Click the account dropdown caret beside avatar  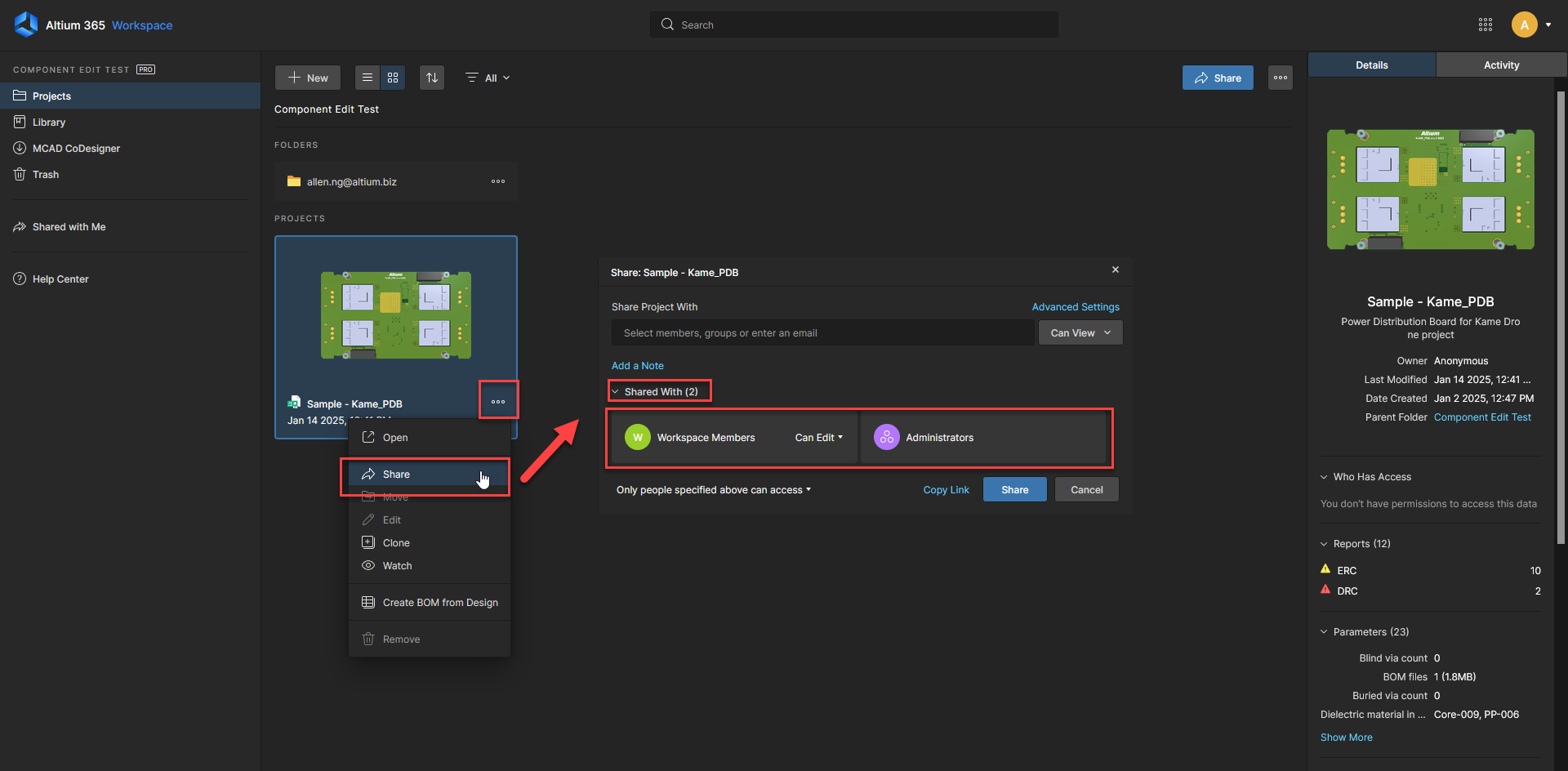point(1548,25)
